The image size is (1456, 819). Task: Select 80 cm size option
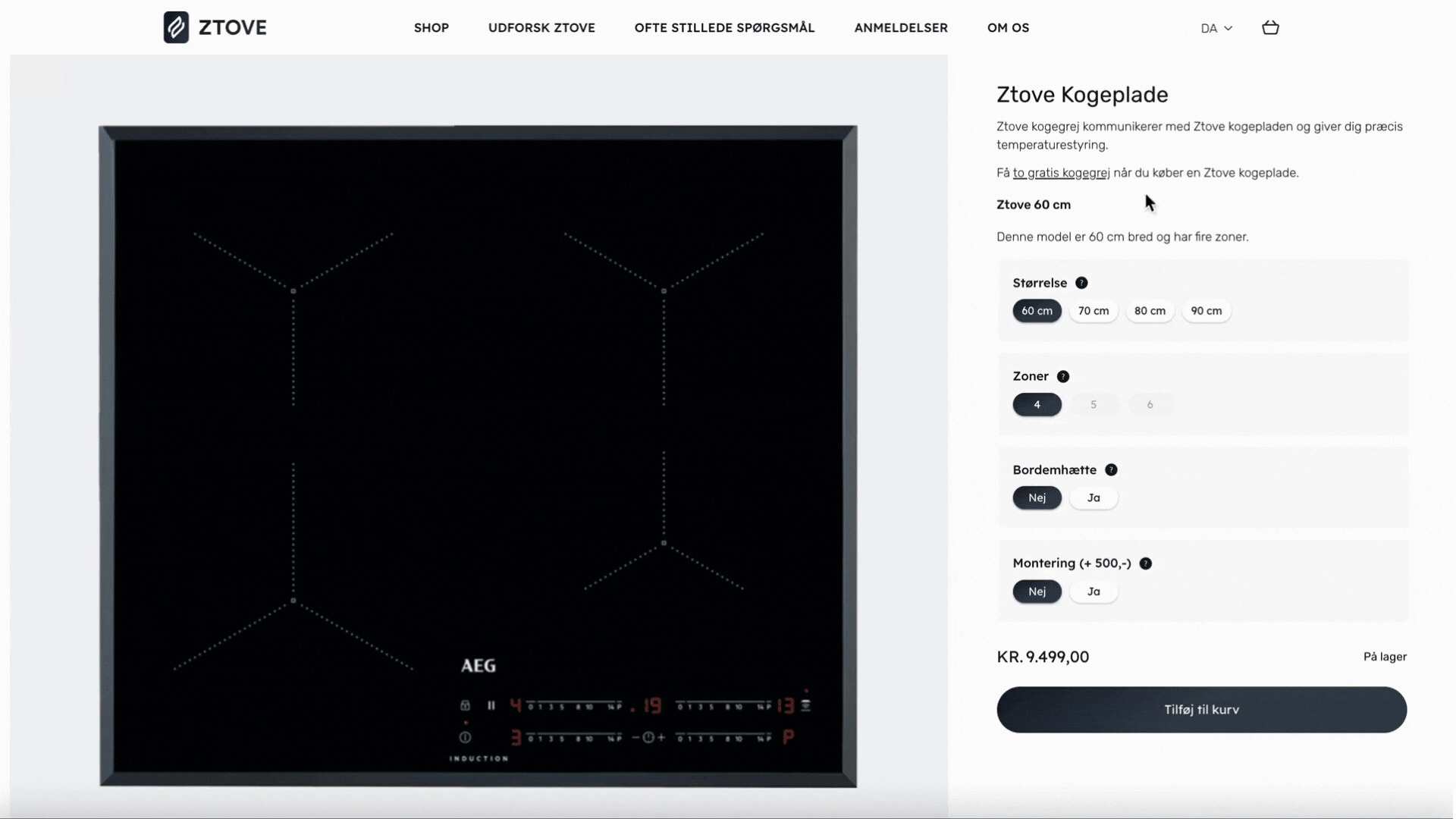coord(1150,311)
